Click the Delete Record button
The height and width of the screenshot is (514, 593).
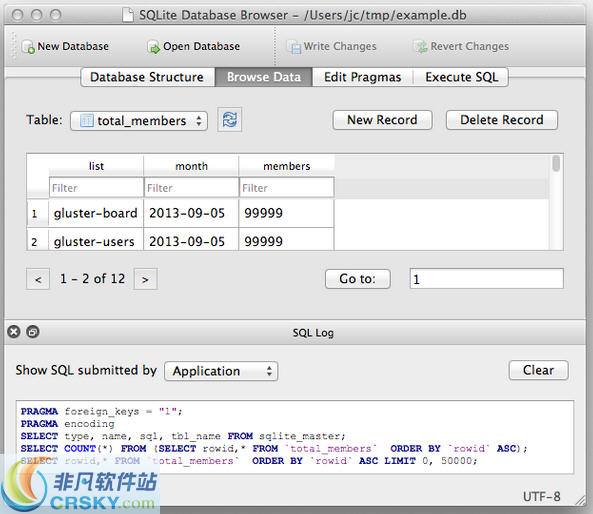click(x=501, y=120)
